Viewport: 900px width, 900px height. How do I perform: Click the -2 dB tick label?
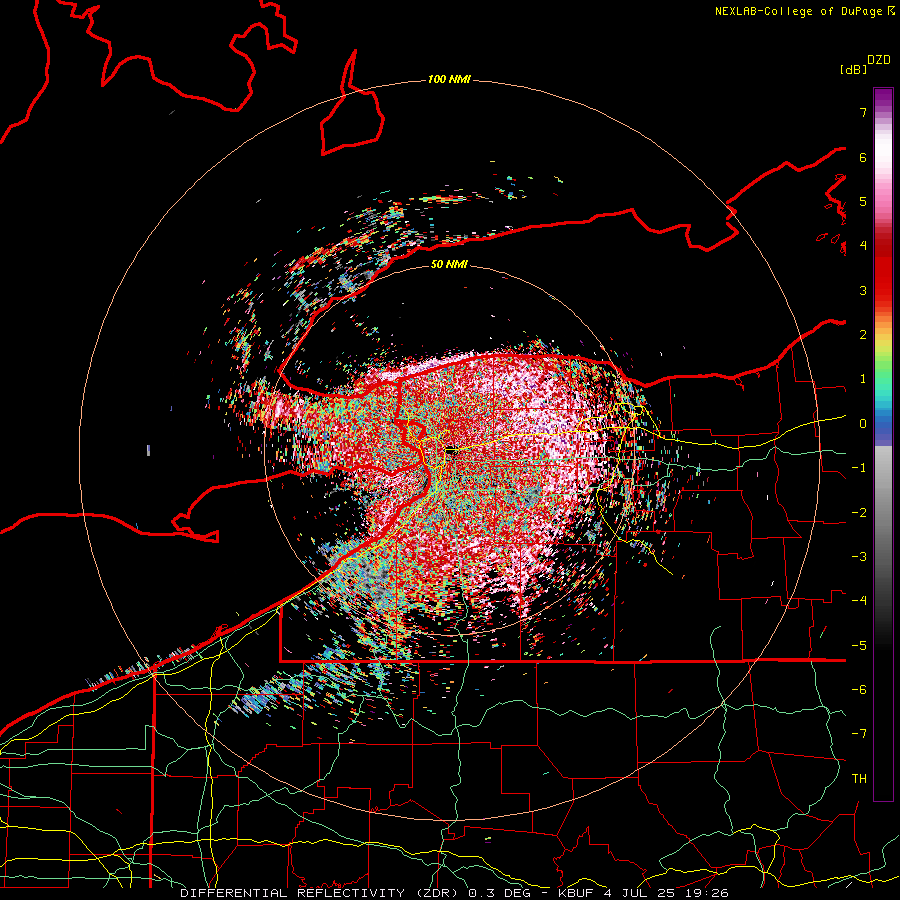click(859, 512)
